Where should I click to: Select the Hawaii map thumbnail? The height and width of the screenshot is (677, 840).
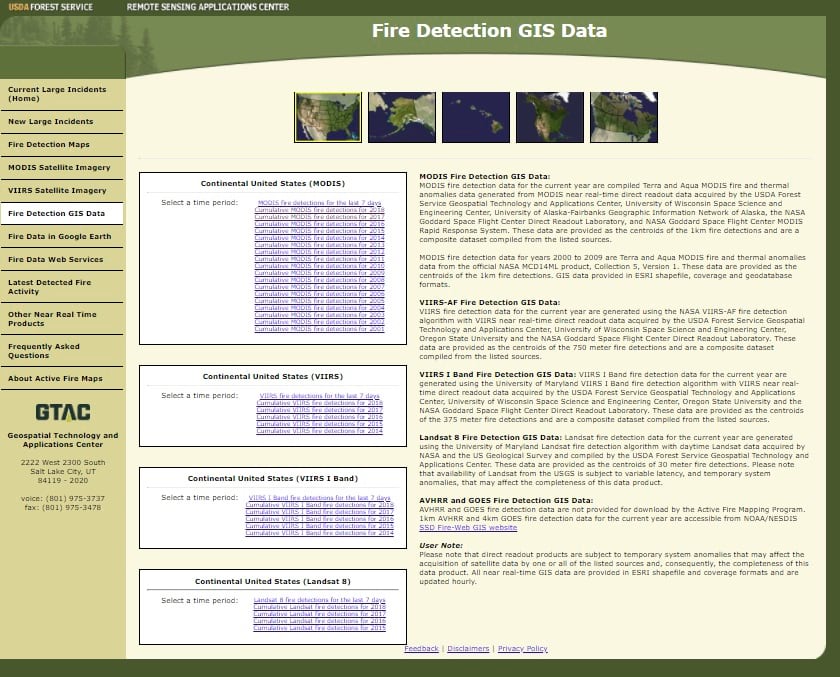476,117
